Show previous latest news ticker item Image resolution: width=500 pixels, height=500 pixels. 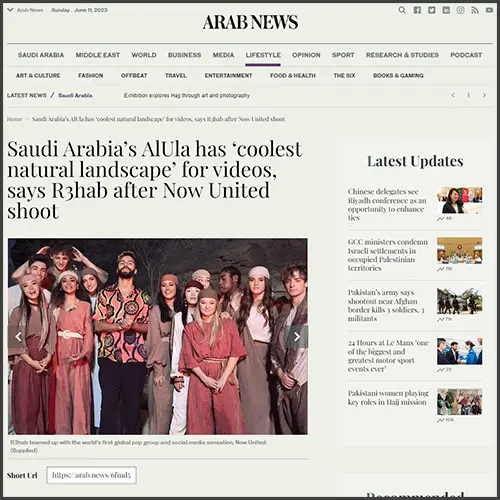coord(453,95)
